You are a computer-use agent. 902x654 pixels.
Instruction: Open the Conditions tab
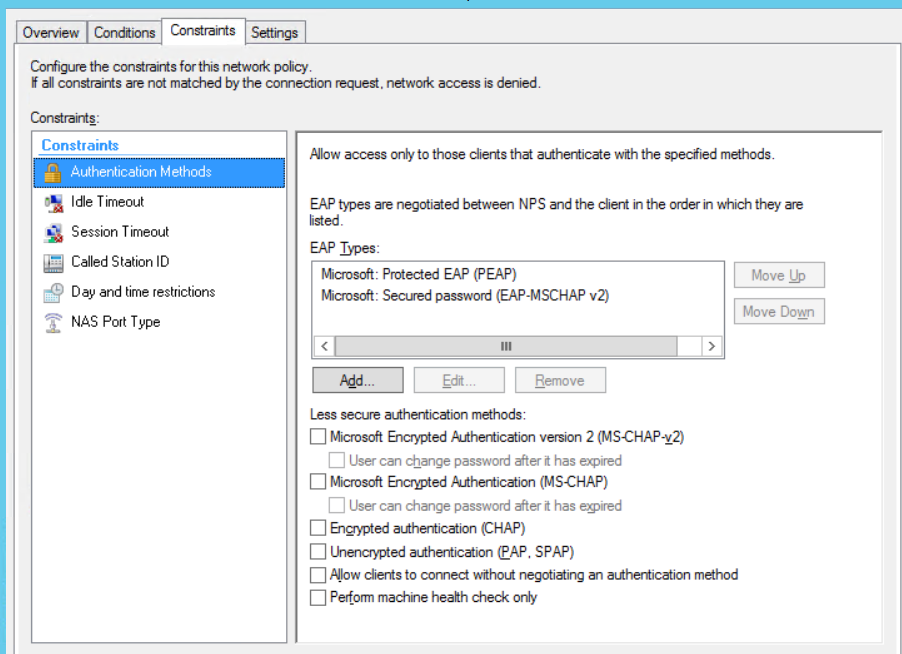124,32
